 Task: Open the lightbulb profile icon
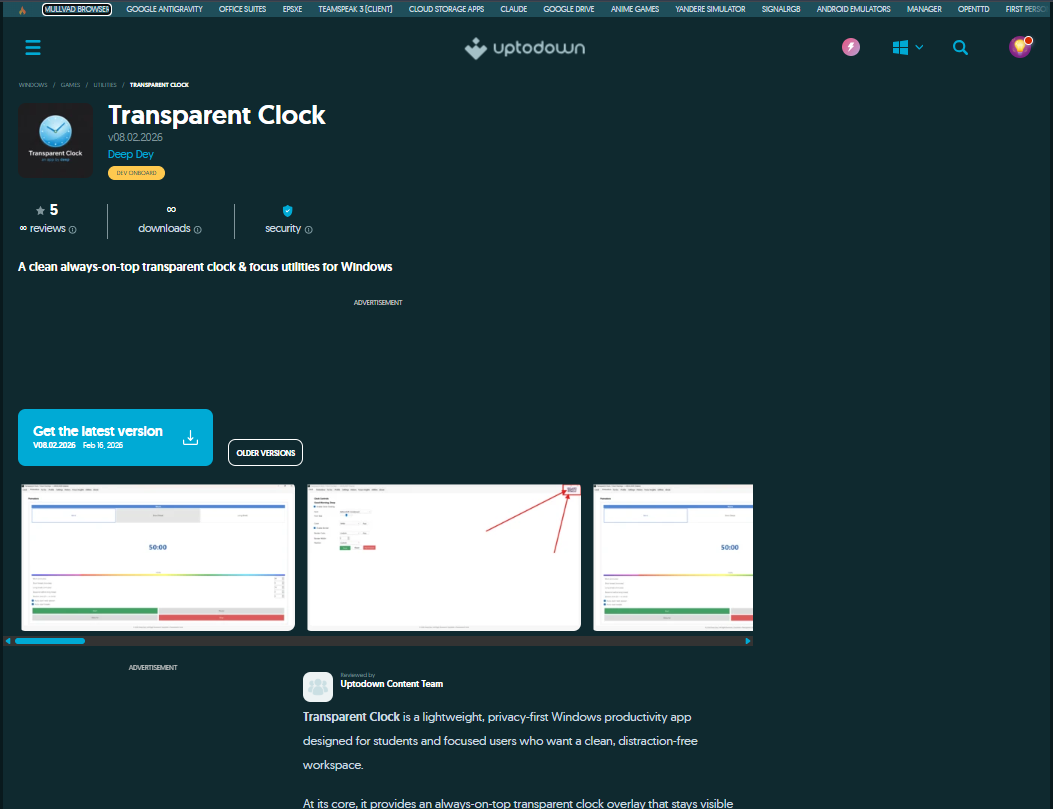(1020, 47)
